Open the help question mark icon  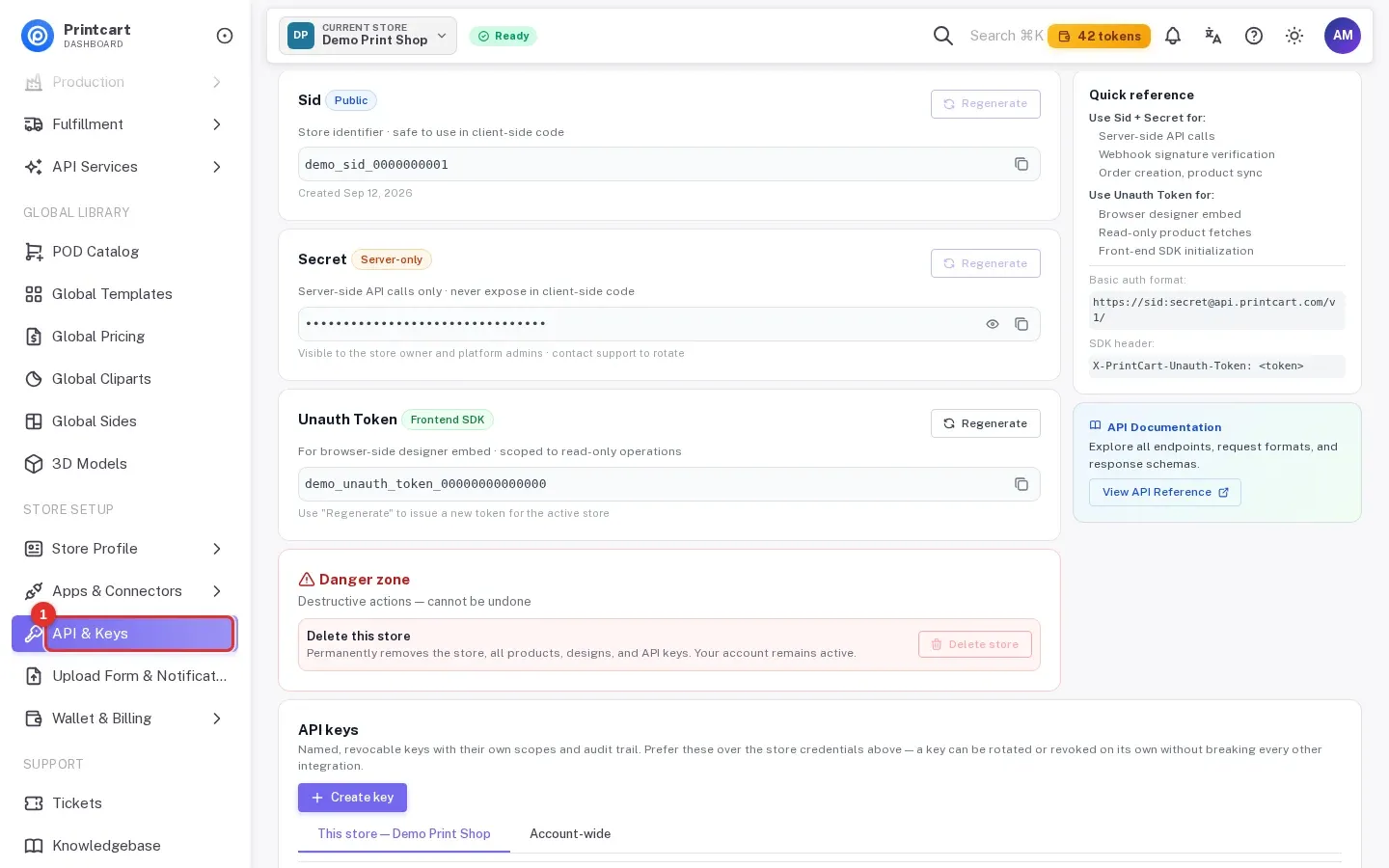[1254, 36]
